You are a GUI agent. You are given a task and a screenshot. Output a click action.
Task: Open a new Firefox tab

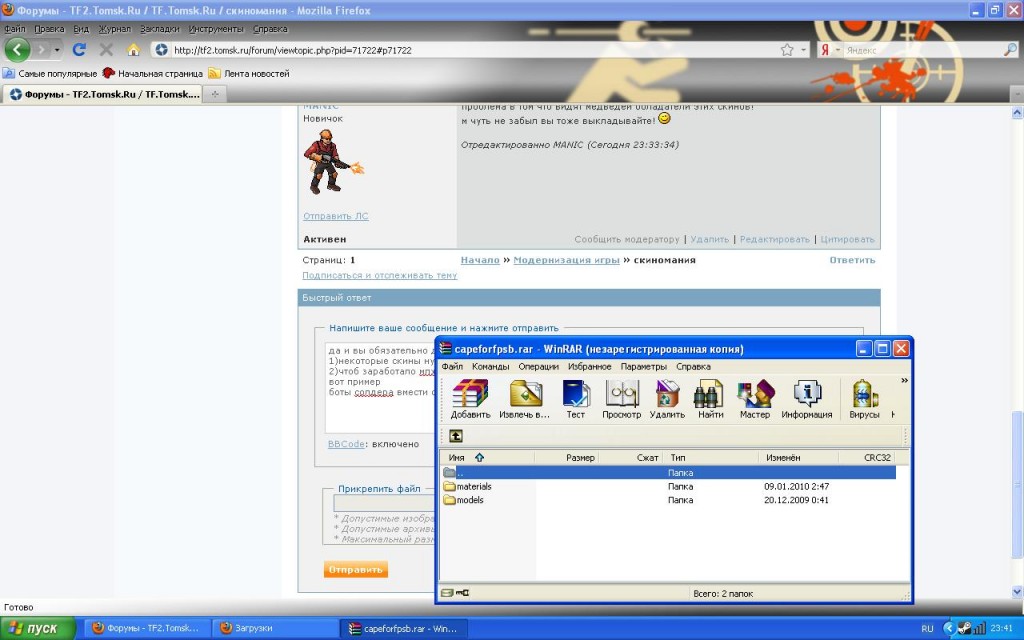[x=214, y=94]
